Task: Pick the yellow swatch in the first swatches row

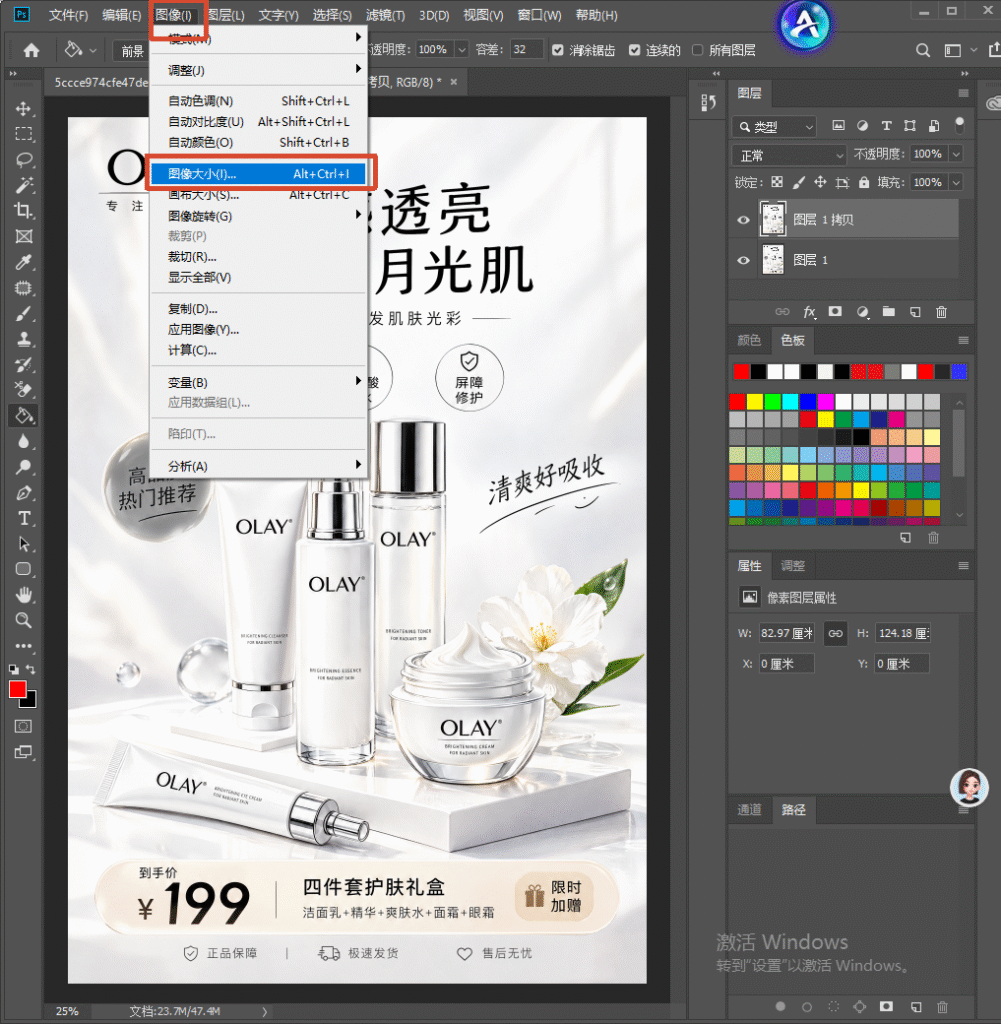Action: (755, 401)
